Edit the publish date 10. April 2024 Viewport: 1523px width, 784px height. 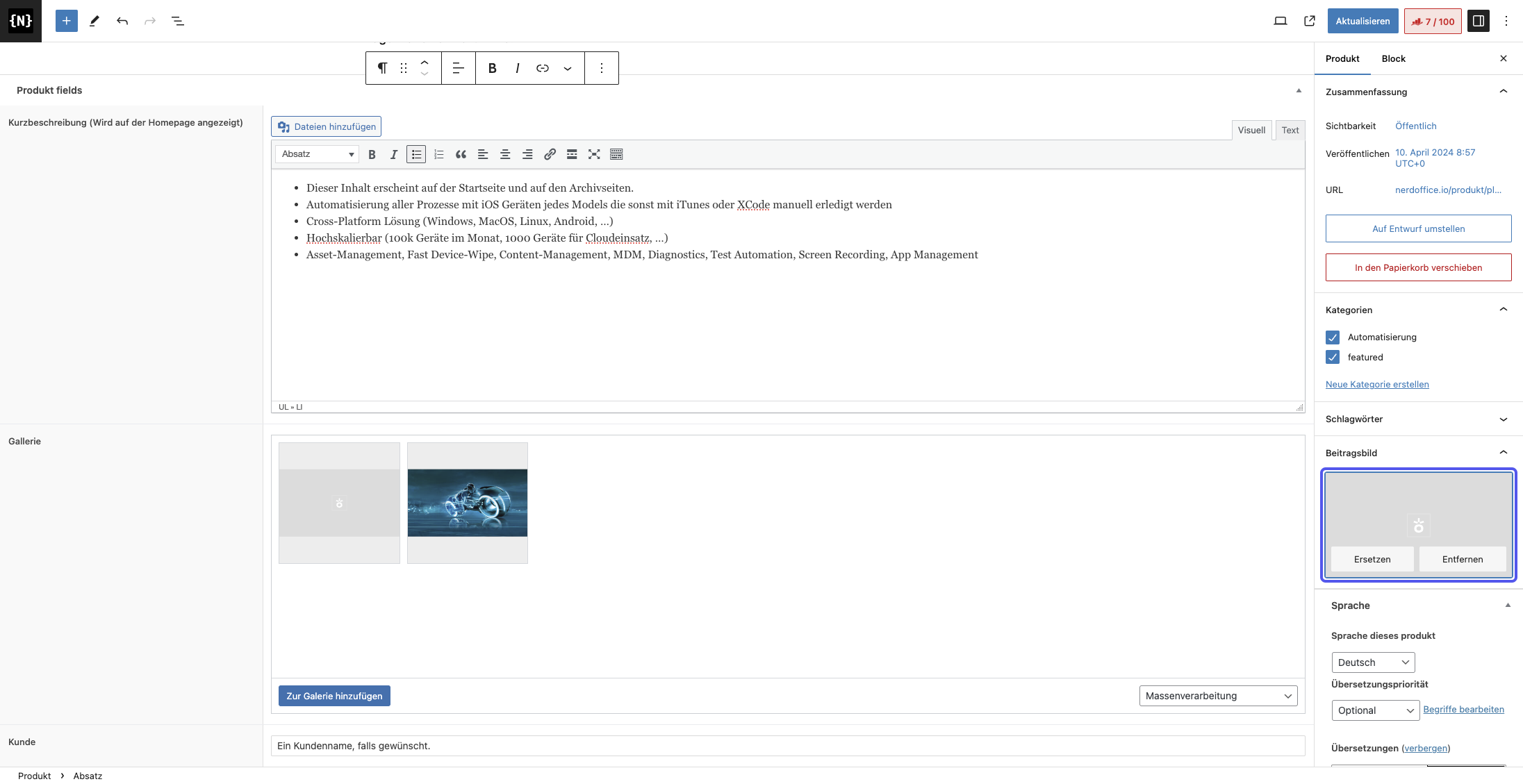click(1435, 158)
